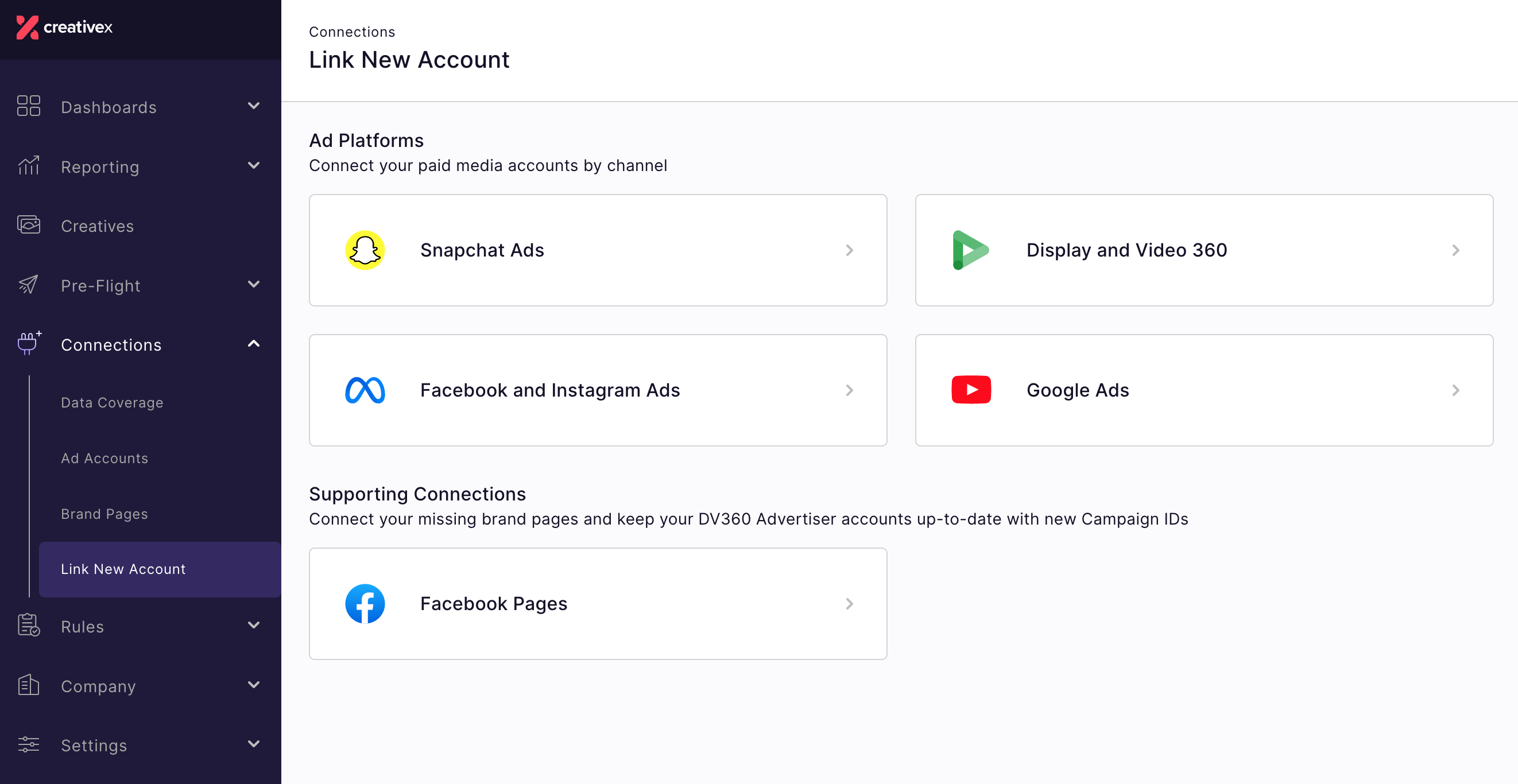1518x784 pixels.
Task: Connect Facebook and Instagram Ads account
Action: click(x=598, y=390)
